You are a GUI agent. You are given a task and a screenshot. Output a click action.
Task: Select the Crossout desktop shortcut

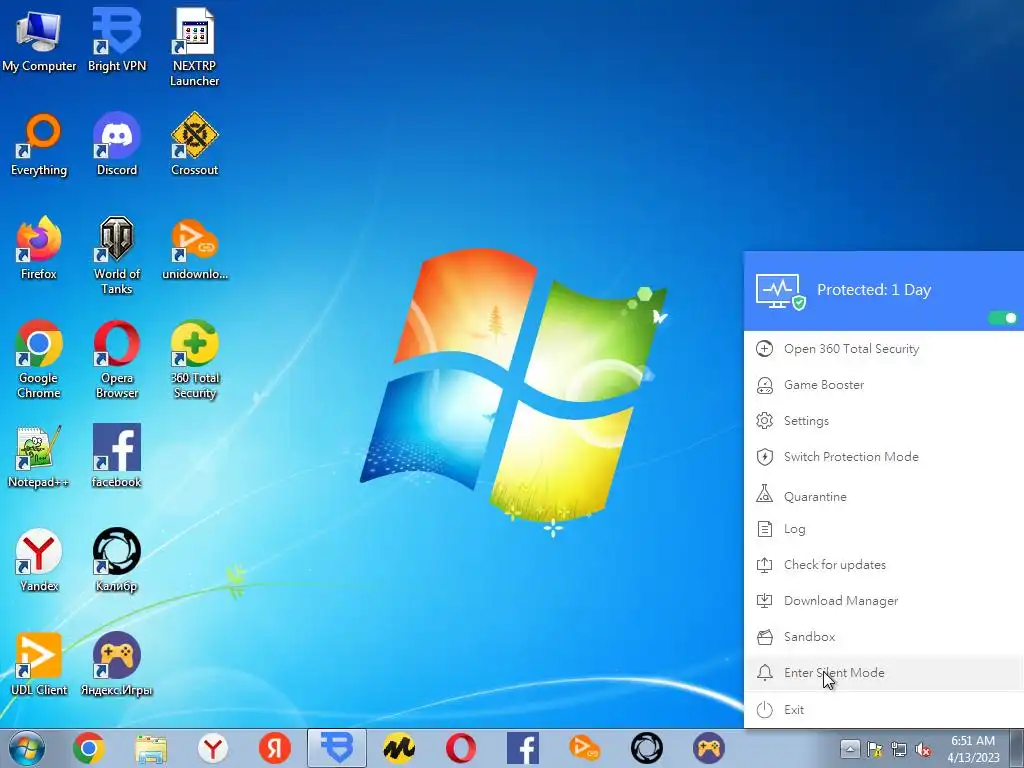click(x=195, y=144)
